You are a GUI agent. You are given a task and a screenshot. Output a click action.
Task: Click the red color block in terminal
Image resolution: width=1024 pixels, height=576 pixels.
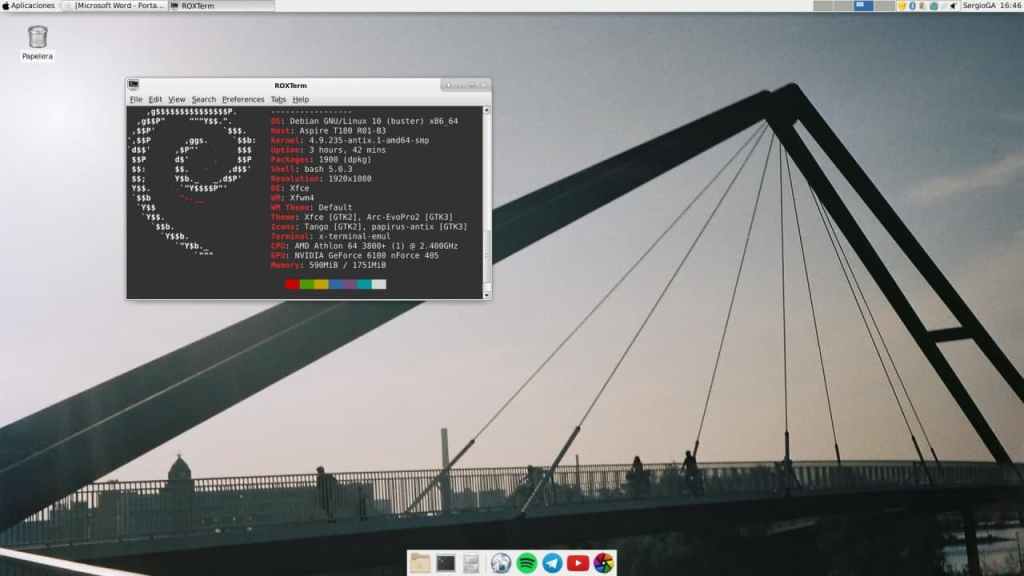click(x=292, y=284)
